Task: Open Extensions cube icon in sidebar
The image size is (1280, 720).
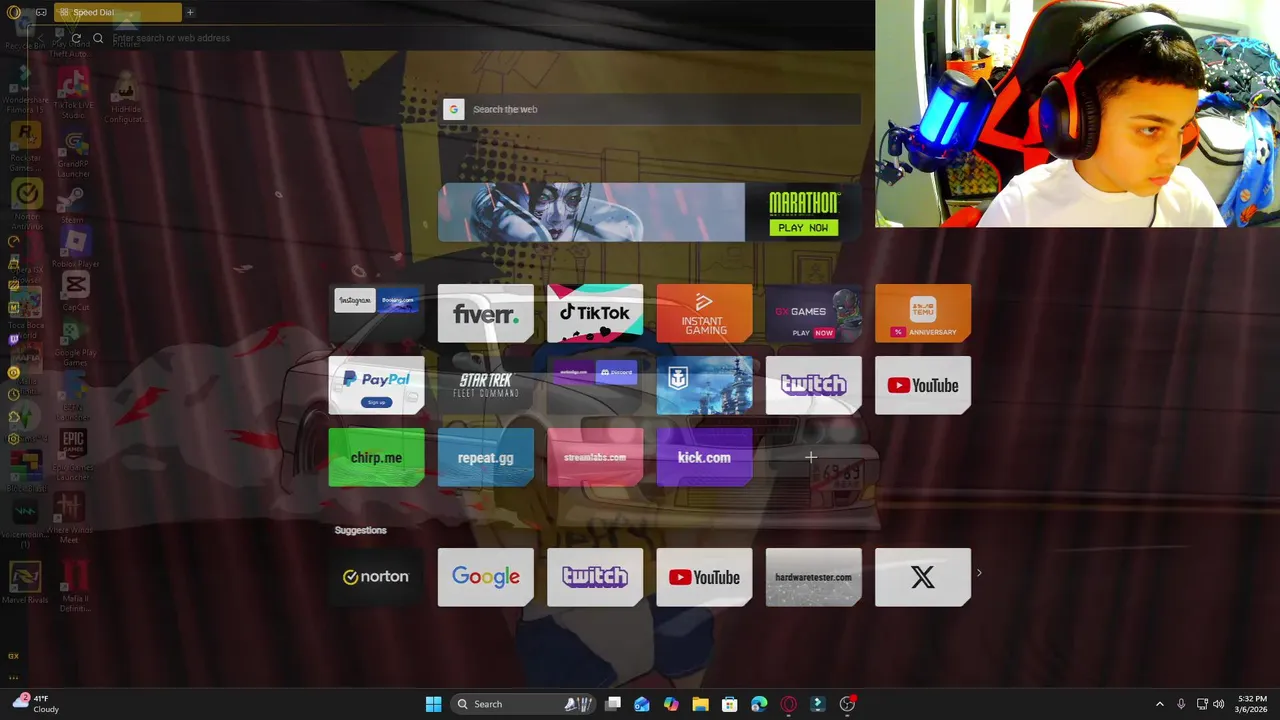Action: (x=13, y=416)
